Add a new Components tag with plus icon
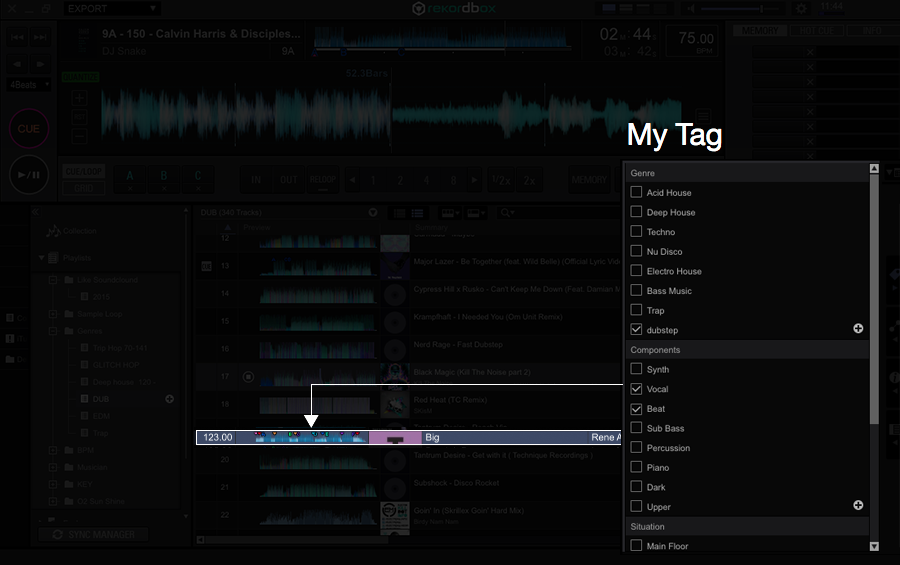Screen dimensions: 900x565 pyautogui.click(x=858, y=505)
